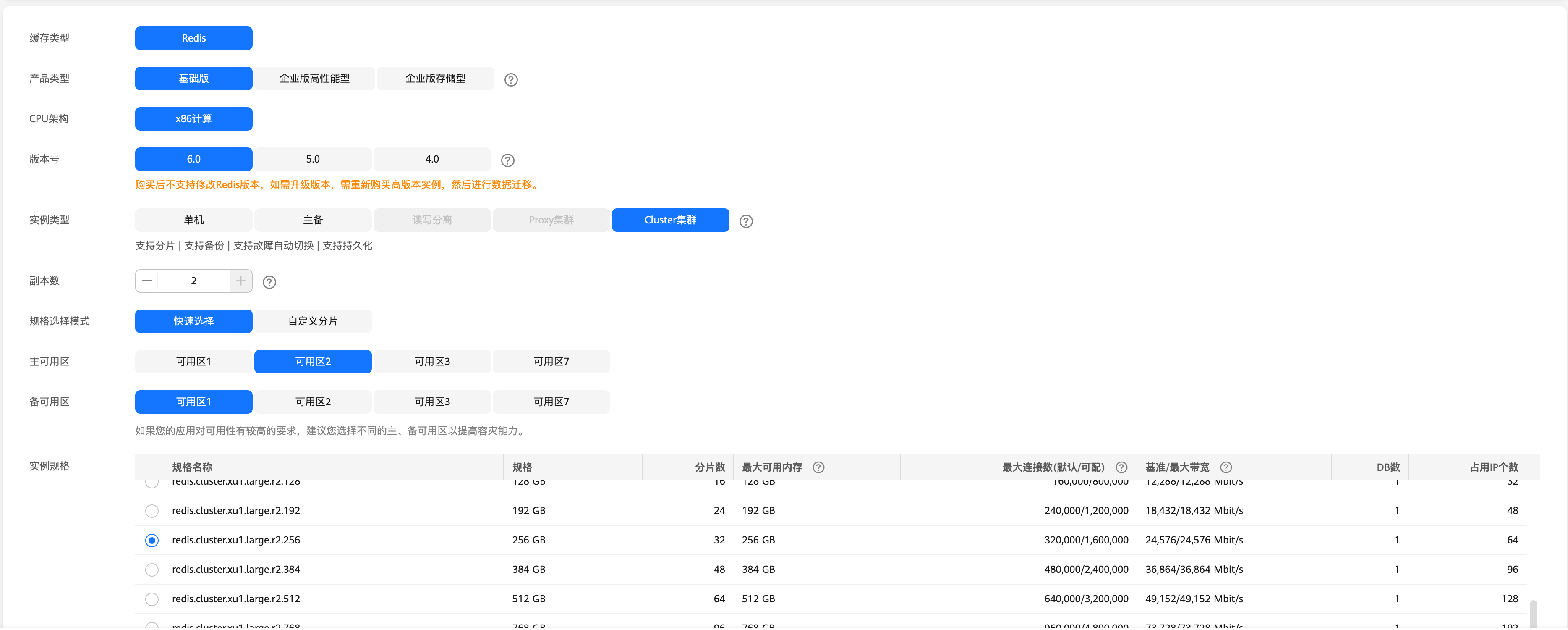Set 备可用区 to 可用区2
The width and height of the screenshot is (1568, 630).
[313, 402]
